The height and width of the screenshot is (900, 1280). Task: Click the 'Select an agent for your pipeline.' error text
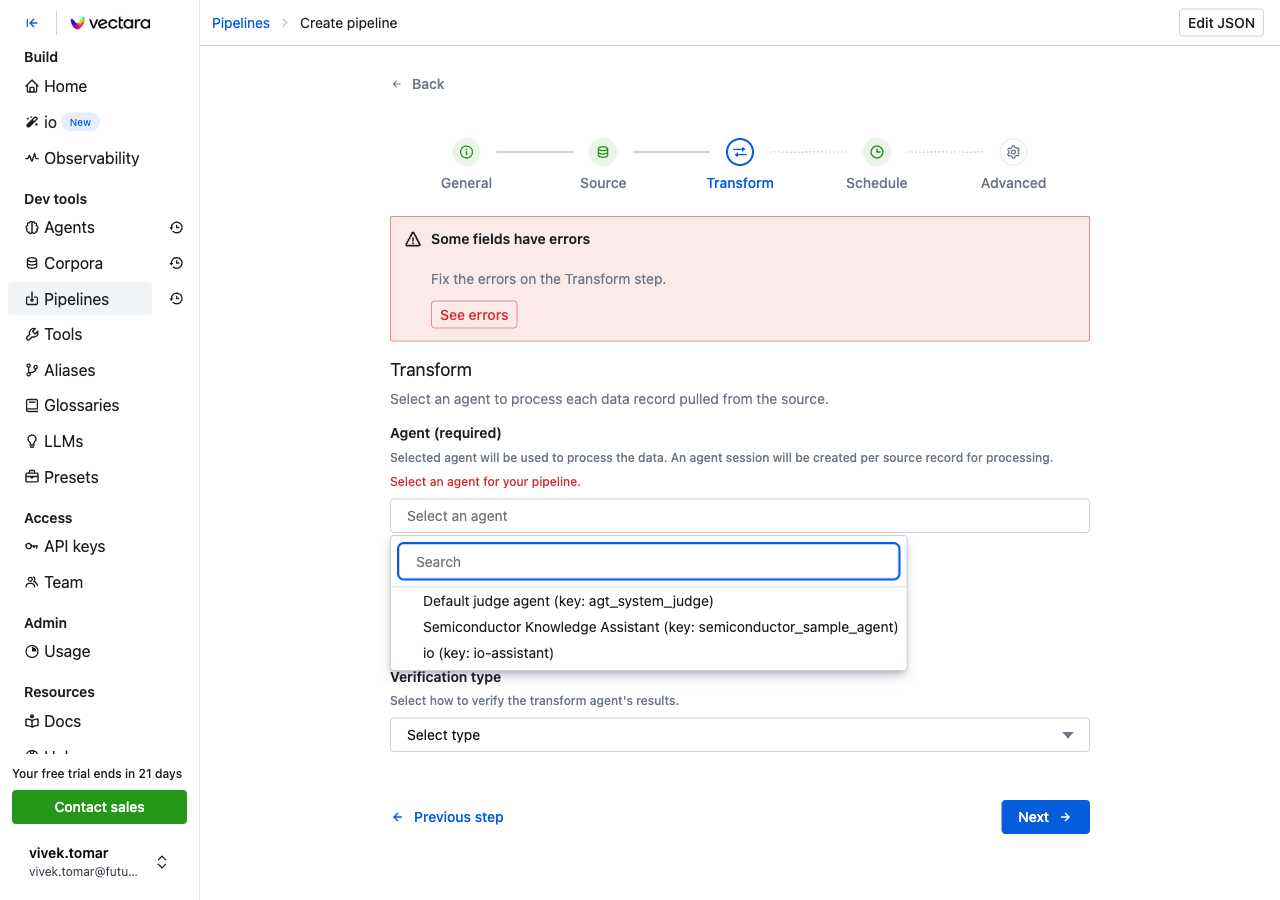point(485,482)
